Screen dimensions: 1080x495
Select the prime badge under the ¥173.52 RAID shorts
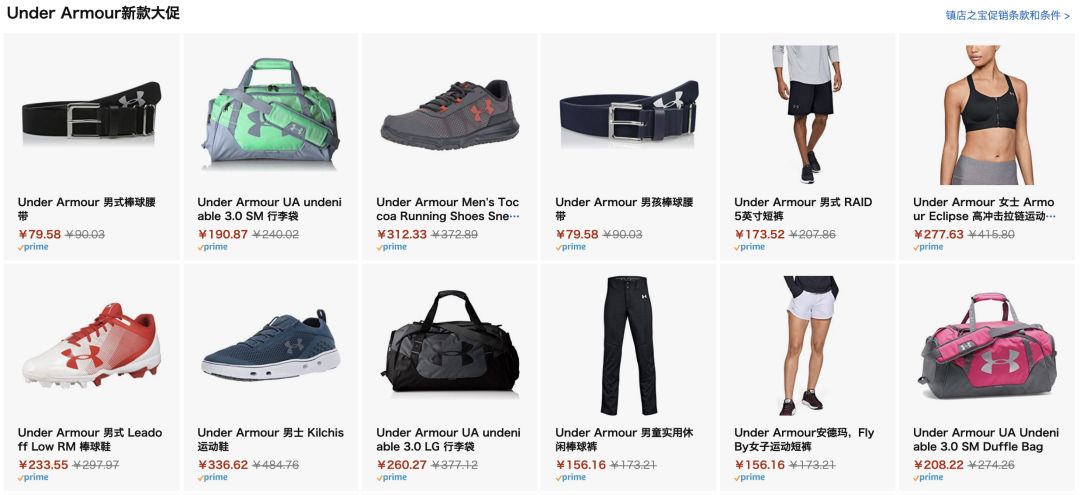click(749, 246)
